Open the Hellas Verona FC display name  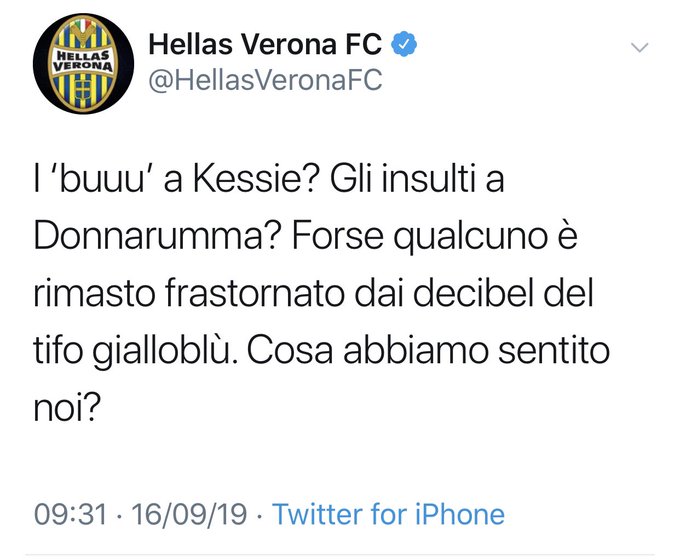tap(268, 44)
